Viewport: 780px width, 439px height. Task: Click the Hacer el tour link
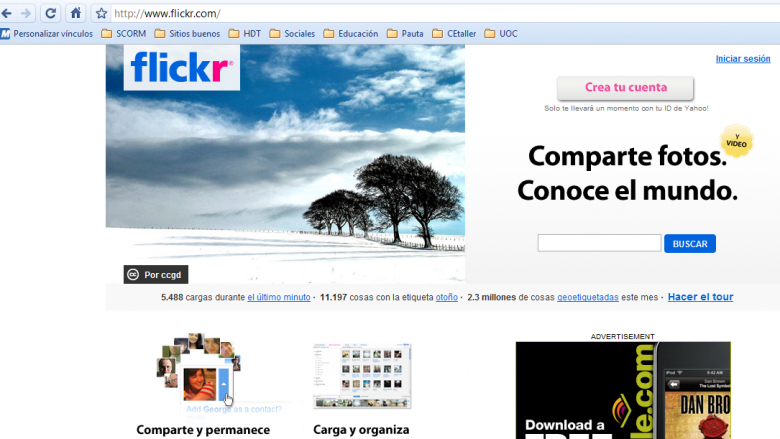click(700, 297)
